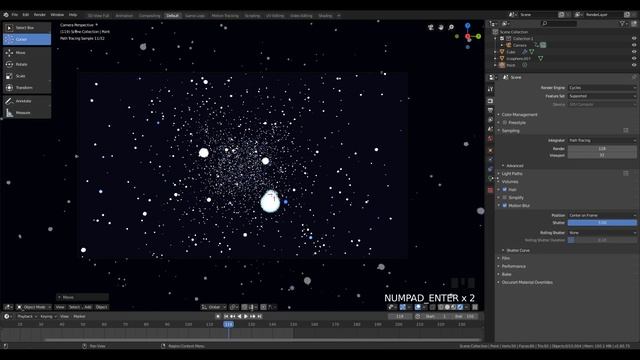Hide the Camera object via eye icon
640x360 pixels.
click(634, 45)
